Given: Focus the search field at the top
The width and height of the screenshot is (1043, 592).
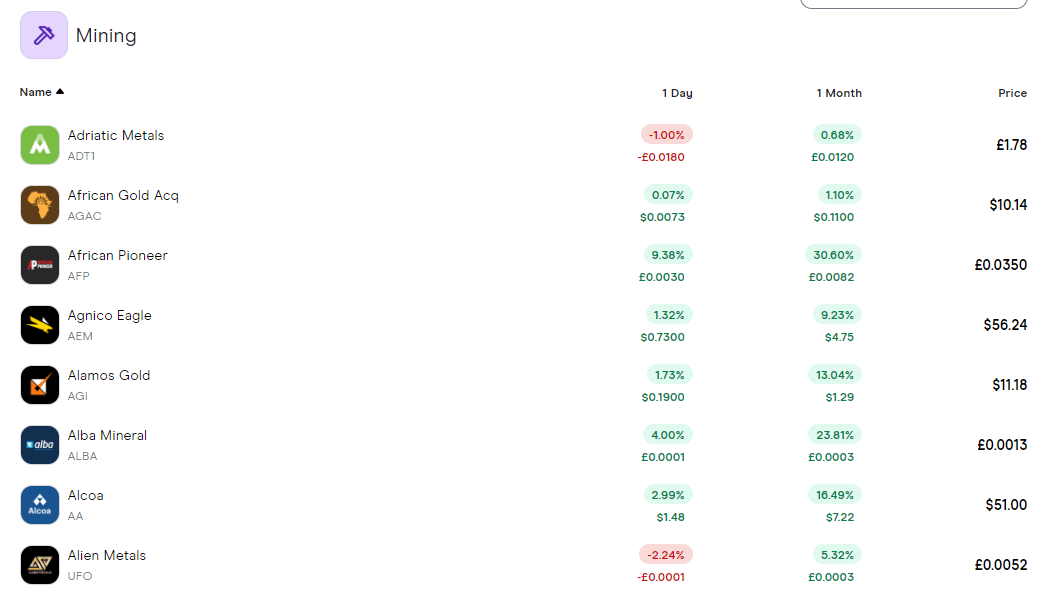Looking at the screenshot, I should point(914,3).
